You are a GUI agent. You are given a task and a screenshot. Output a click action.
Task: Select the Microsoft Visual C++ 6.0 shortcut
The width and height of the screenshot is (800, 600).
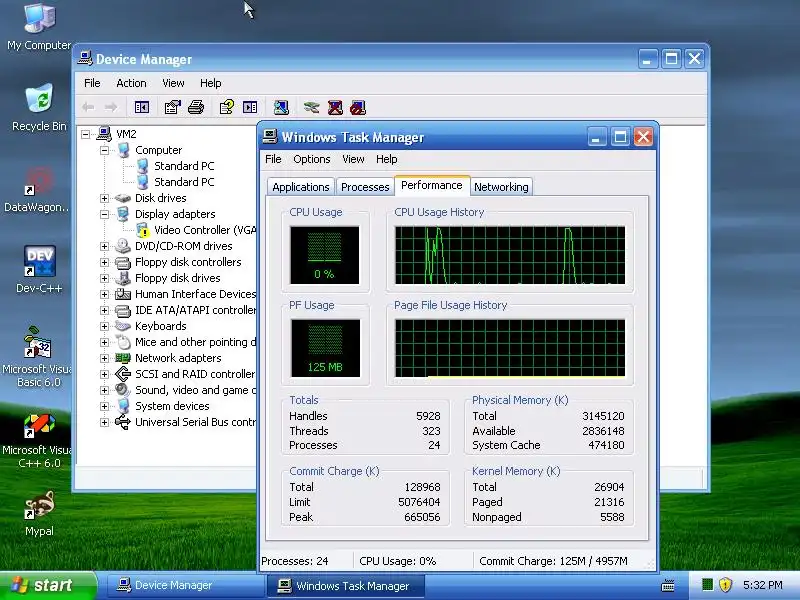point(37,441)
